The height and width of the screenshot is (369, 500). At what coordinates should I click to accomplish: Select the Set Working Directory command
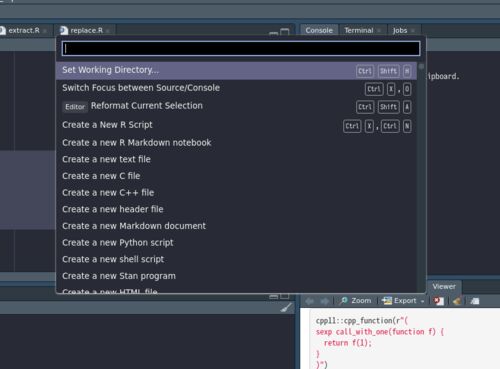tap(236, 71)
